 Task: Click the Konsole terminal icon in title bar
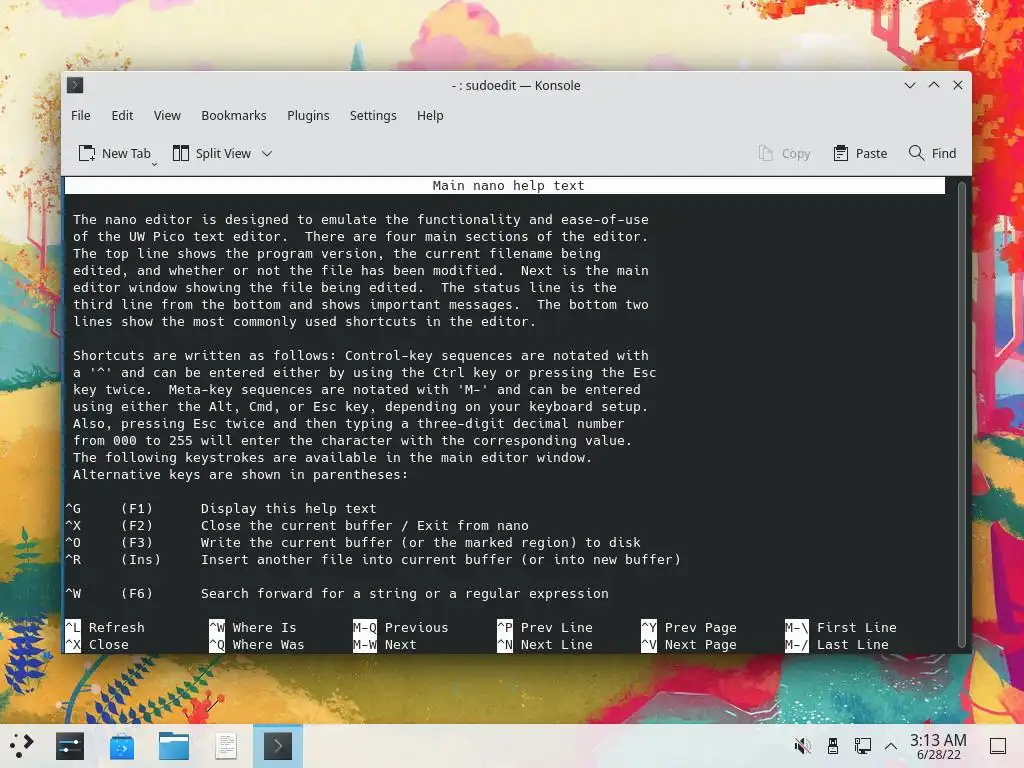pos(75,85)
